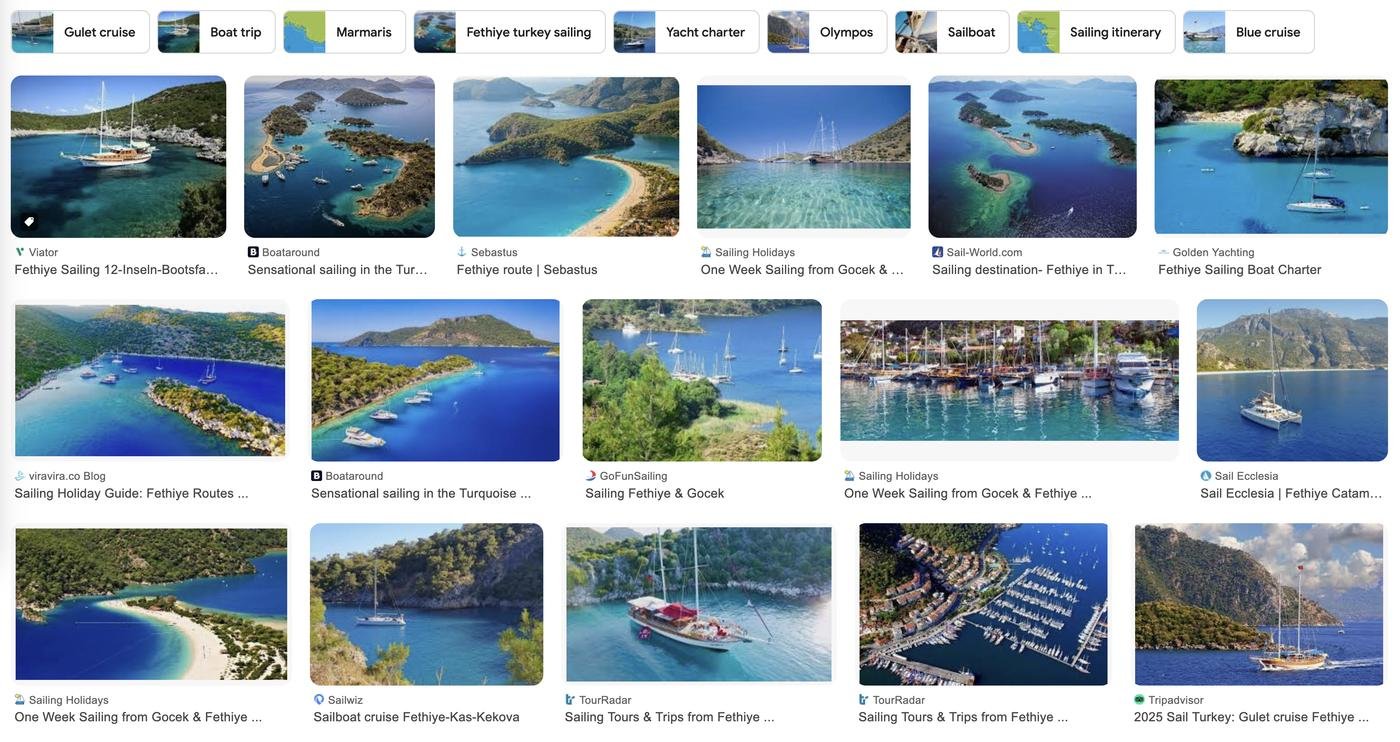The image size is (1400, 742).
Task: Click the GoFunSailing favicon
Action: (x=591, y=476)
